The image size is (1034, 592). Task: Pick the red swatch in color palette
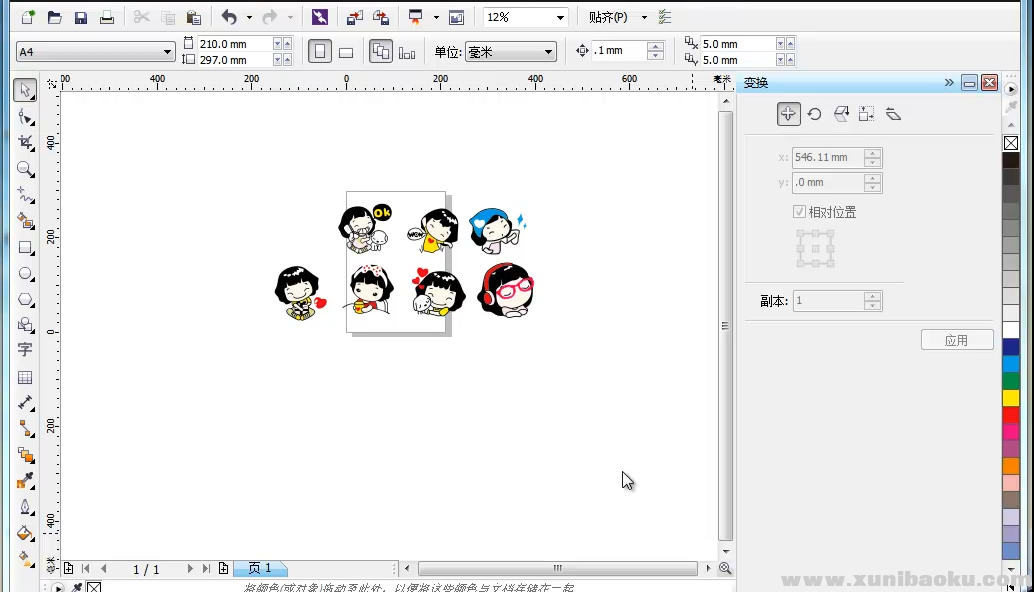(1011, 414)
